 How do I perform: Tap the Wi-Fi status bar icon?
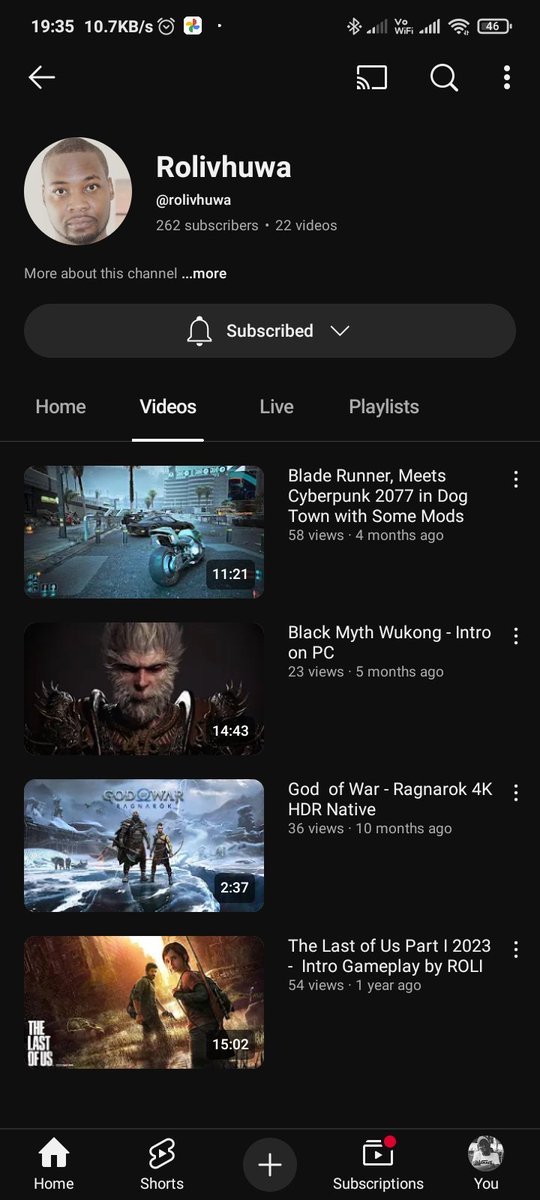[459, 26]
